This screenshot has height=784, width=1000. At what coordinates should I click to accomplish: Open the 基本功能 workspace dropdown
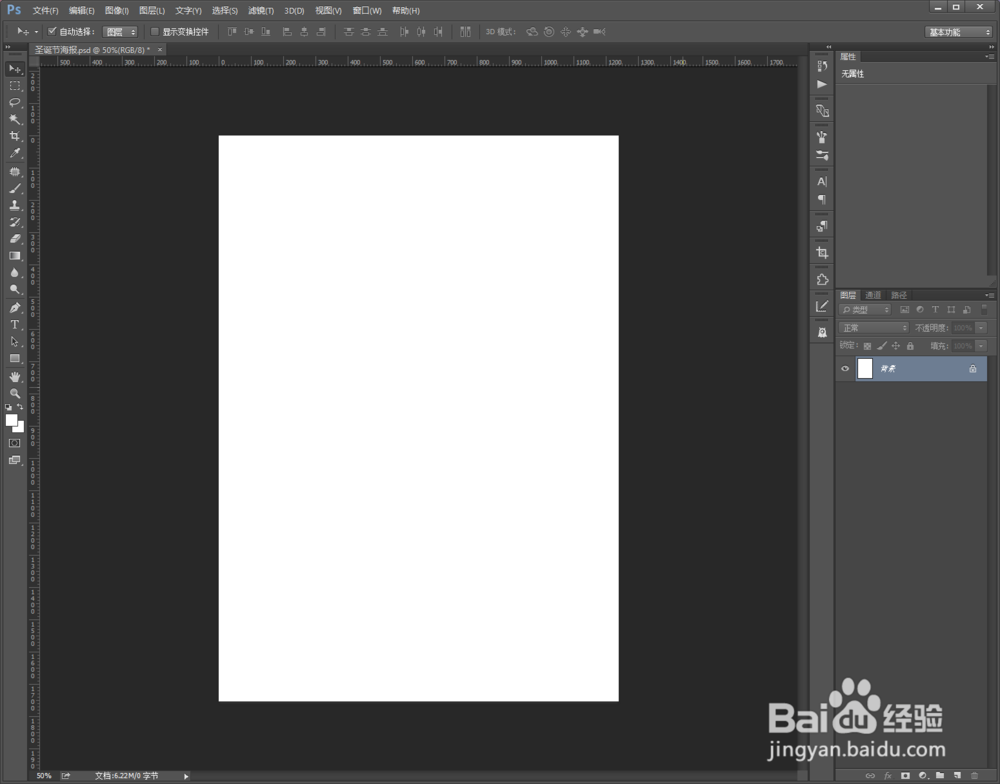tap(959, 32)
